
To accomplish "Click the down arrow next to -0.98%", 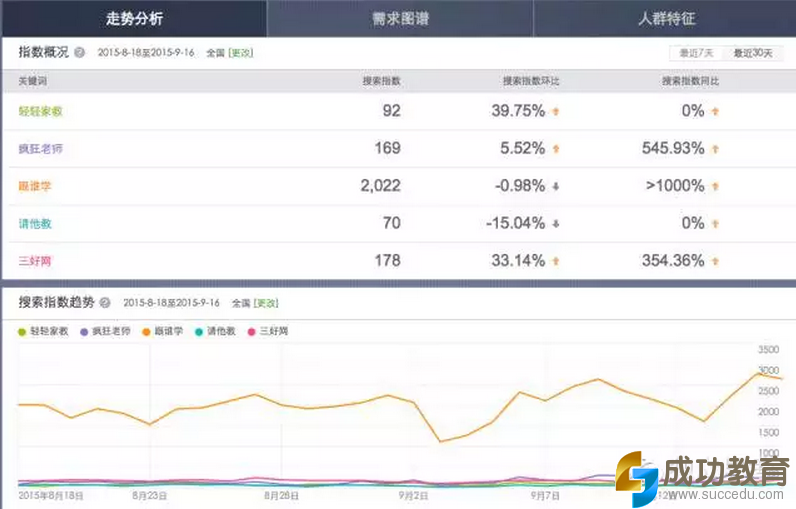I will pyautogui.click(x=555, y=186).
